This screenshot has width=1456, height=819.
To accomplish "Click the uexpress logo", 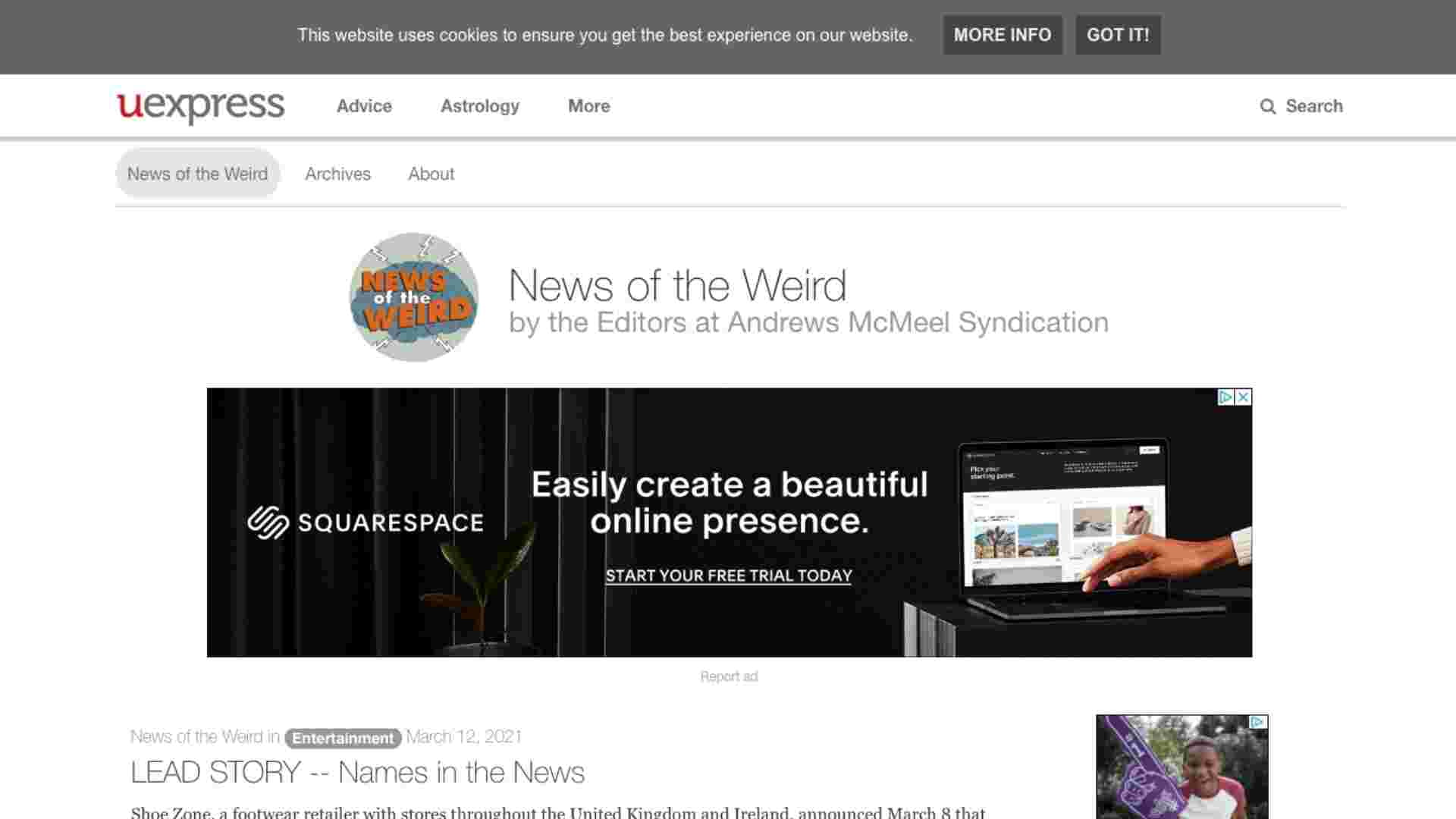I will click(x=200, y=106).
